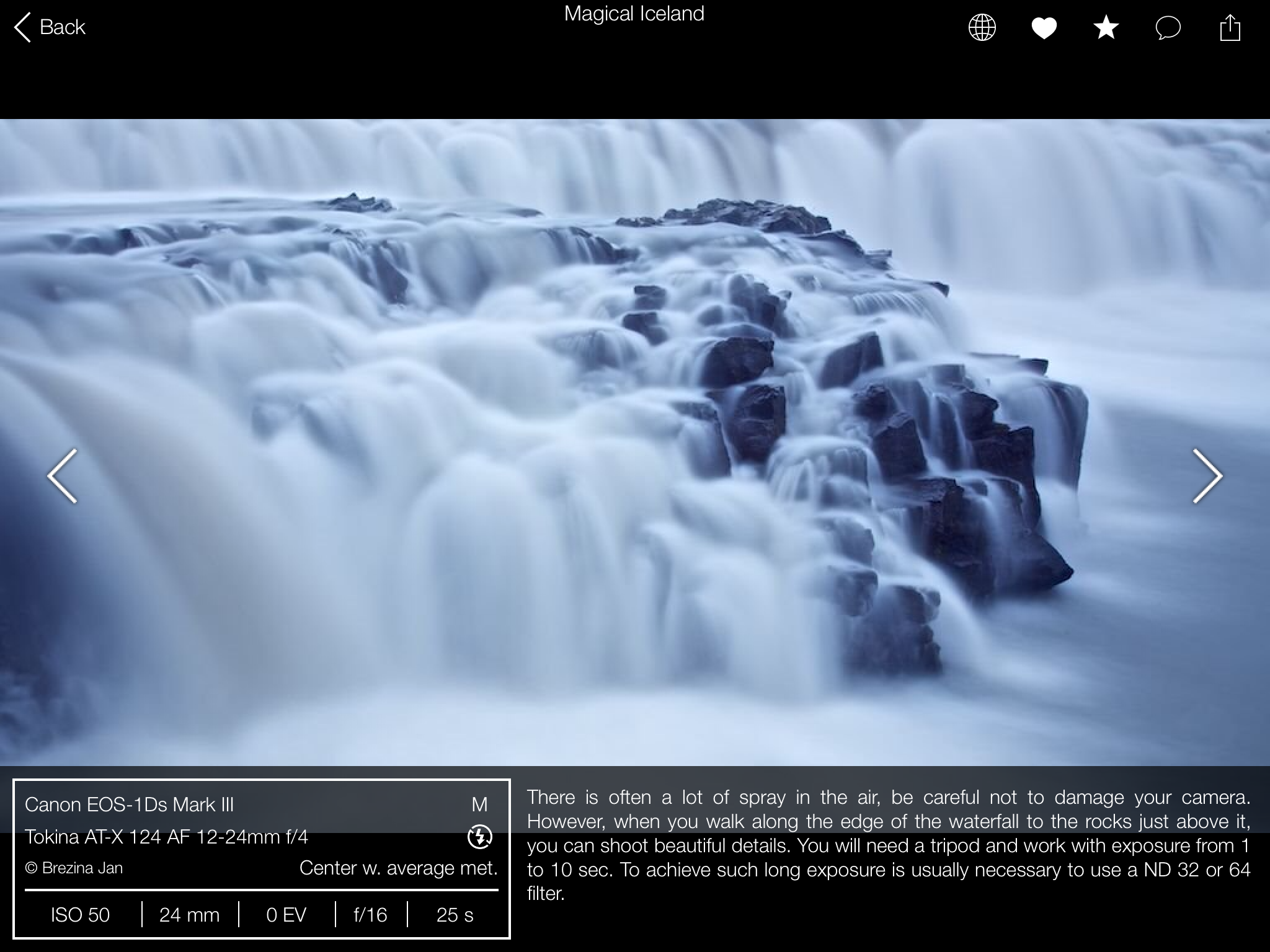
Task: Select the 24 mm focal length value
Action: pos(190,915)
